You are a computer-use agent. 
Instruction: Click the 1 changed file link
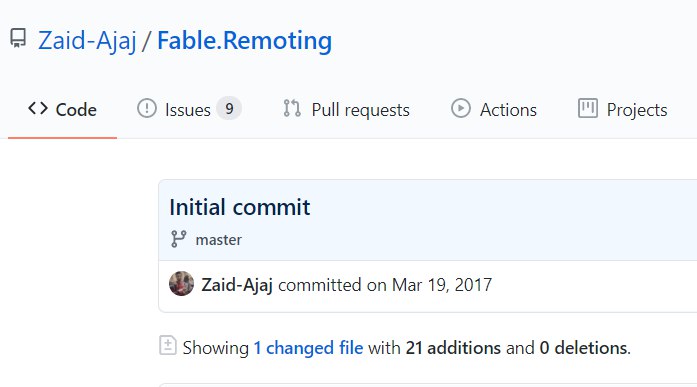coord(308,348)
